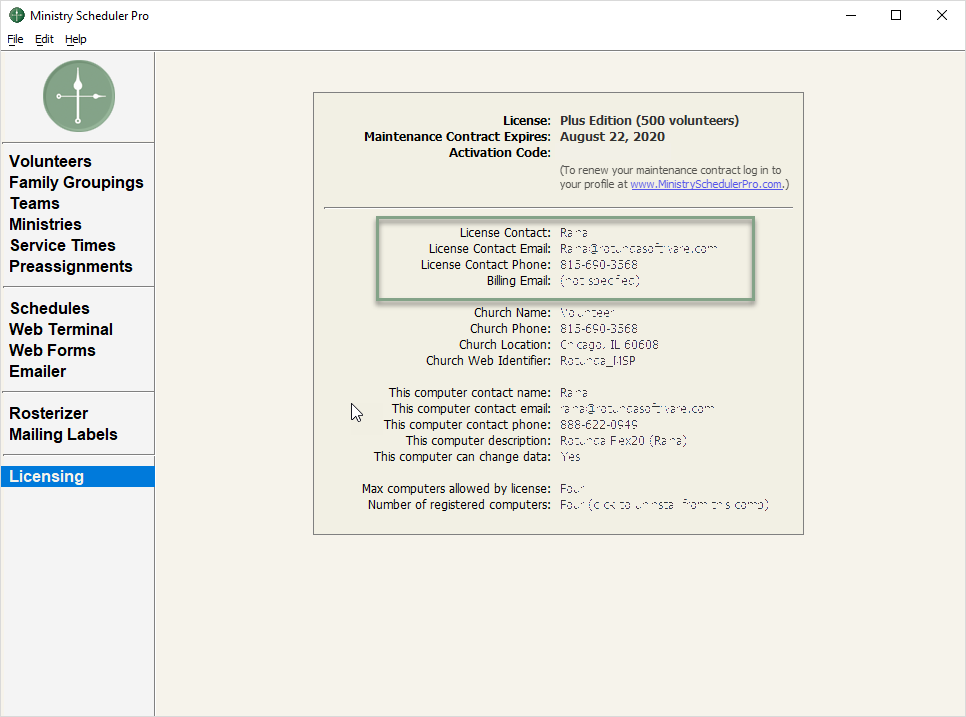Open Web Forms in the sidebar
The height and width of the screenshot is (717, 966).
(x=52, y=350)
